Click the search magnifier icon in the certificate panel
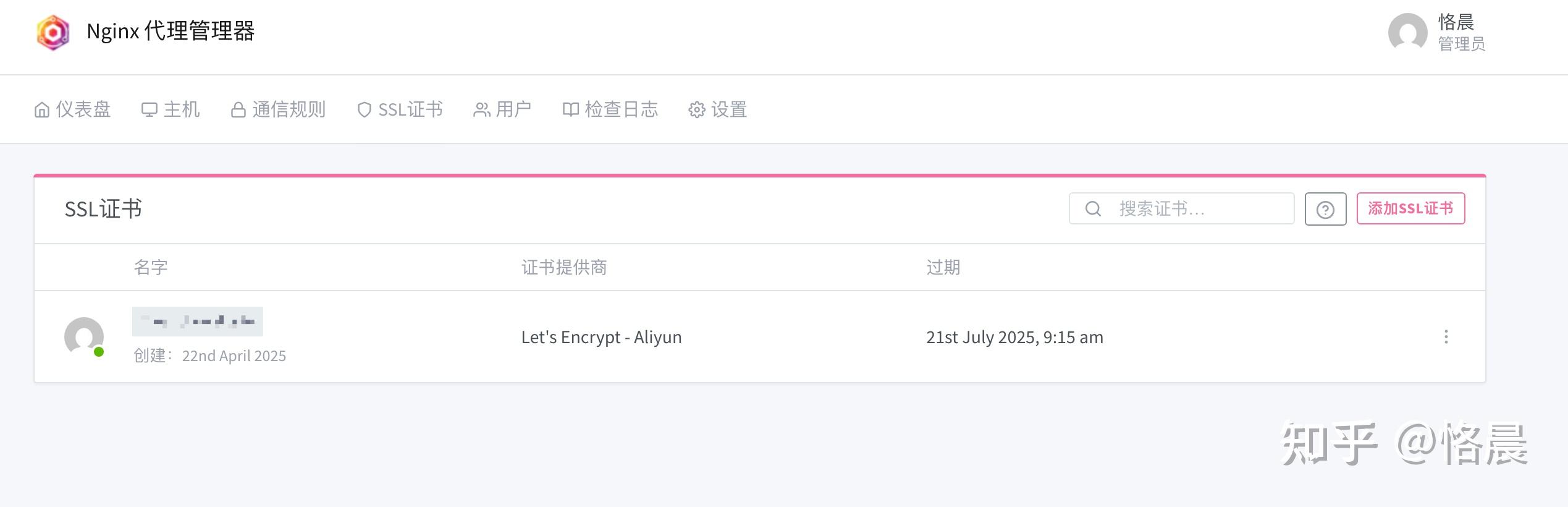 pos(1092,208)
